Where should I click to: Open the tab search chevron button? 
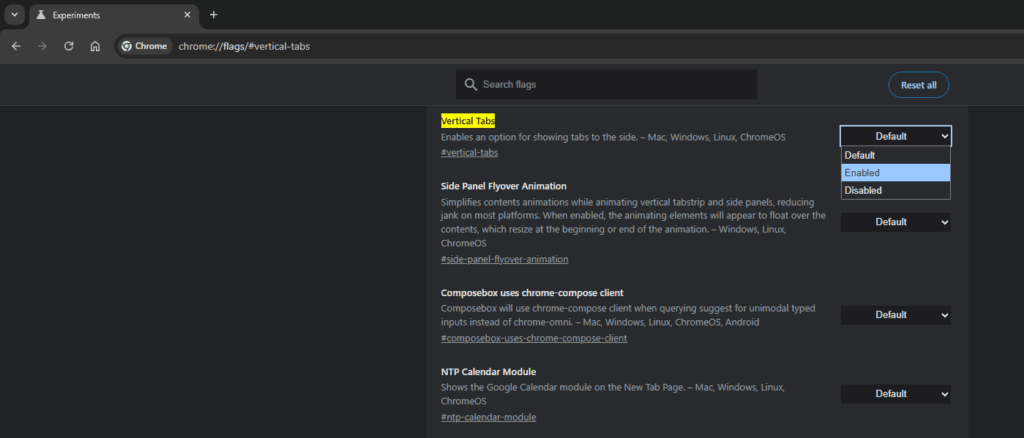[x=14, y=15]
